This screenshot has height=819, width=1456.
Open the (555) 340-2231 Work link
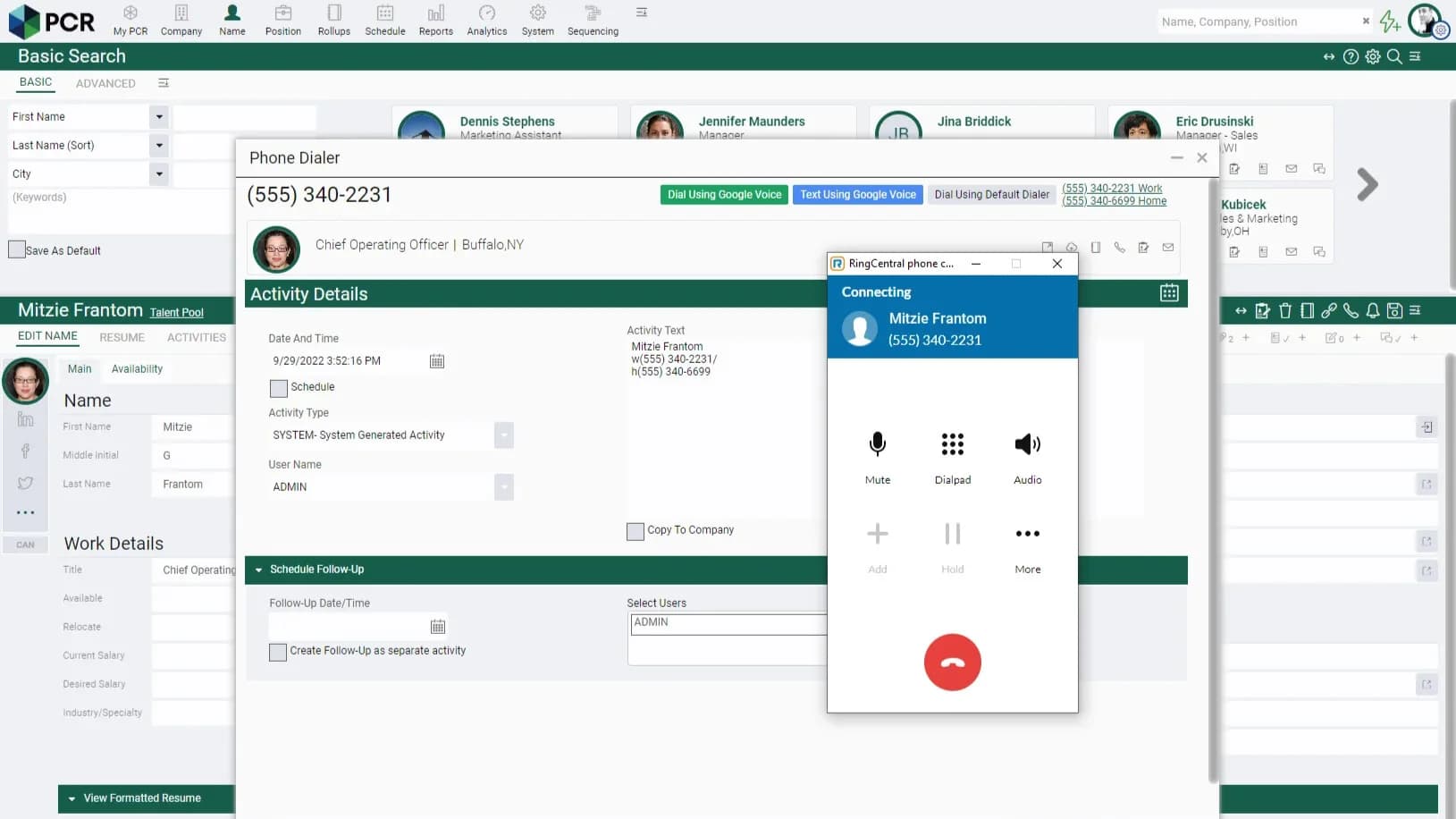coord(1112,188)
